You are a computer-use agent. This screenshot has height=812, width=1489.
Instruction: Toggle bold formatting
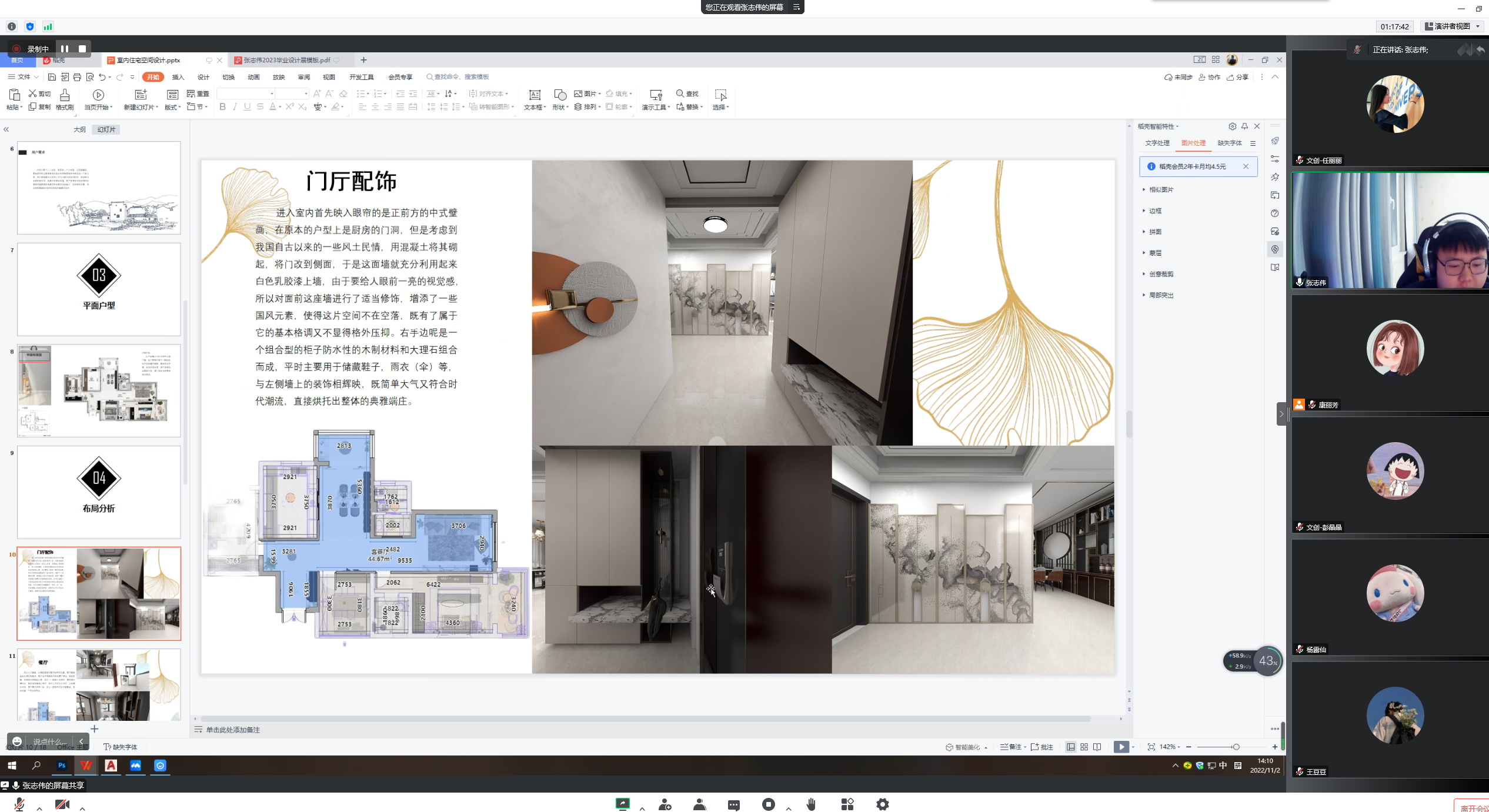pos(222,107)
